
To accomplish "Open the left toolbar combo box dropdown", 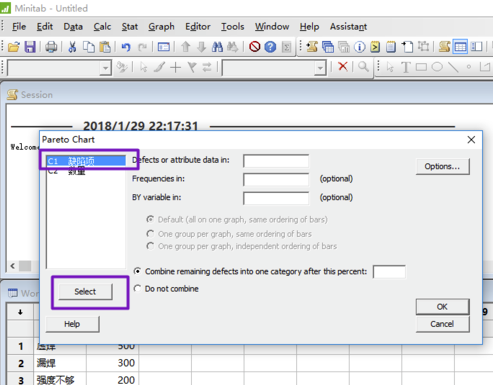I will pyautogui.click(x=105, y=68).
